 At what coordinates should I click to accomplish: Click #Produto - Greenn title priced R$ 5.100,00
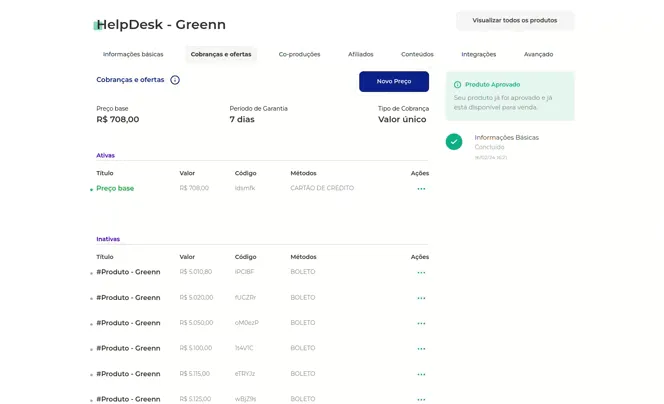[x=128, y=348]
